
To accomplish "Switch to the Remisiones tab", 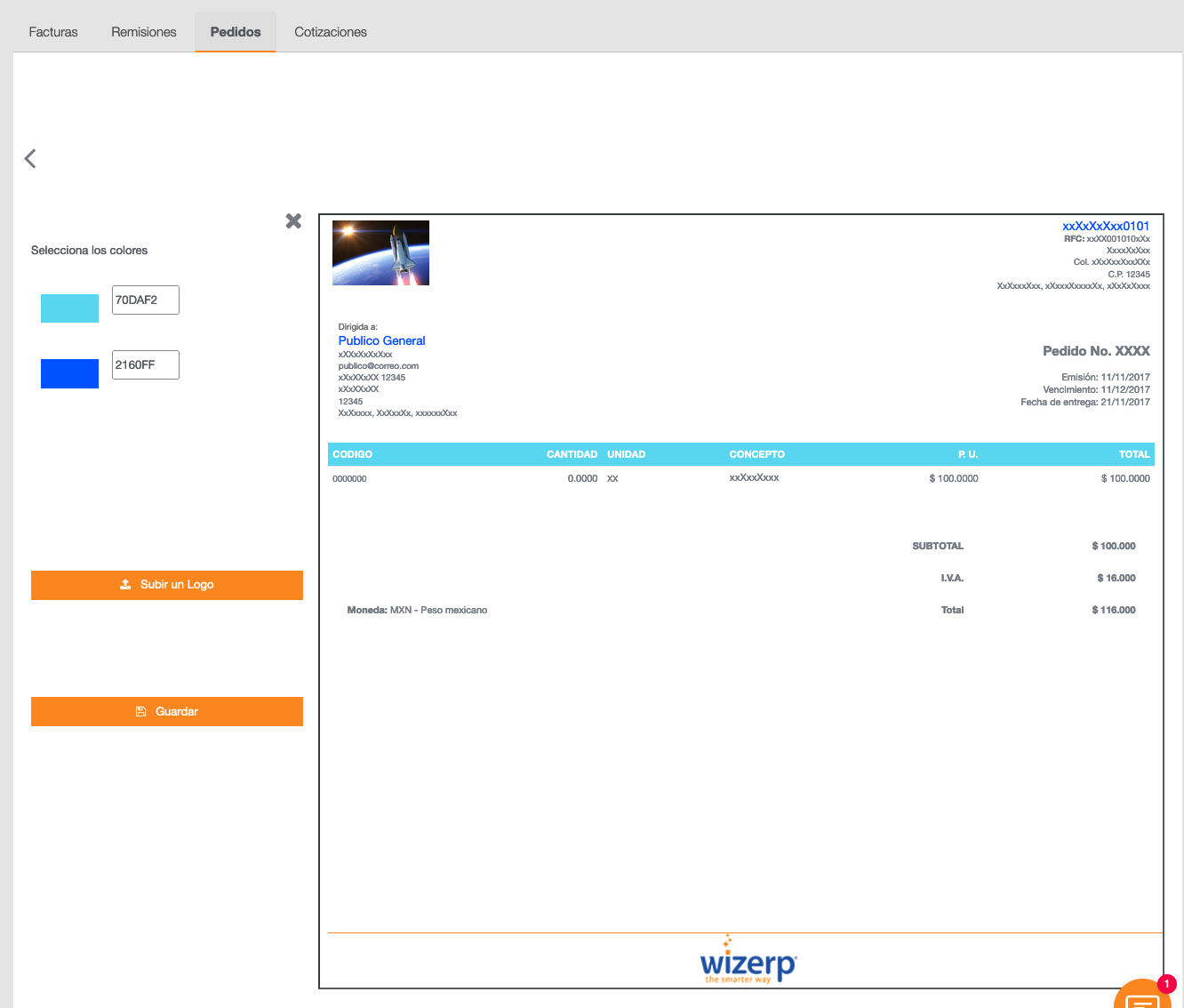I will coord(144,32).
